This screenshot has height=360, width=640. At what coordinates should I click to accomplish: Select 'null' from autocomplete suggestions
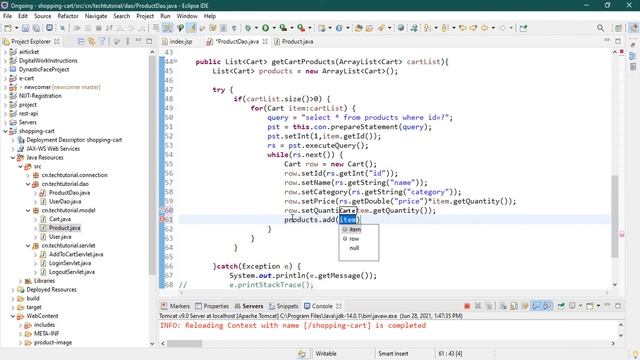pos(354,248)
